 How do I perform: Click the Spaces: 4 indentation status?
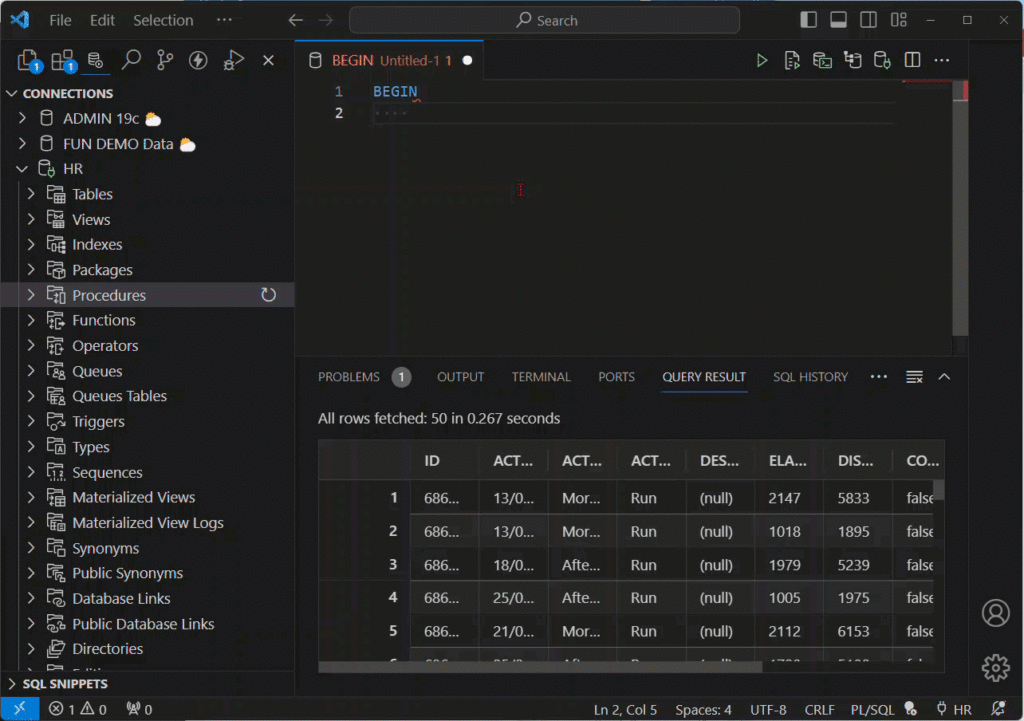(x=703, y=709)
